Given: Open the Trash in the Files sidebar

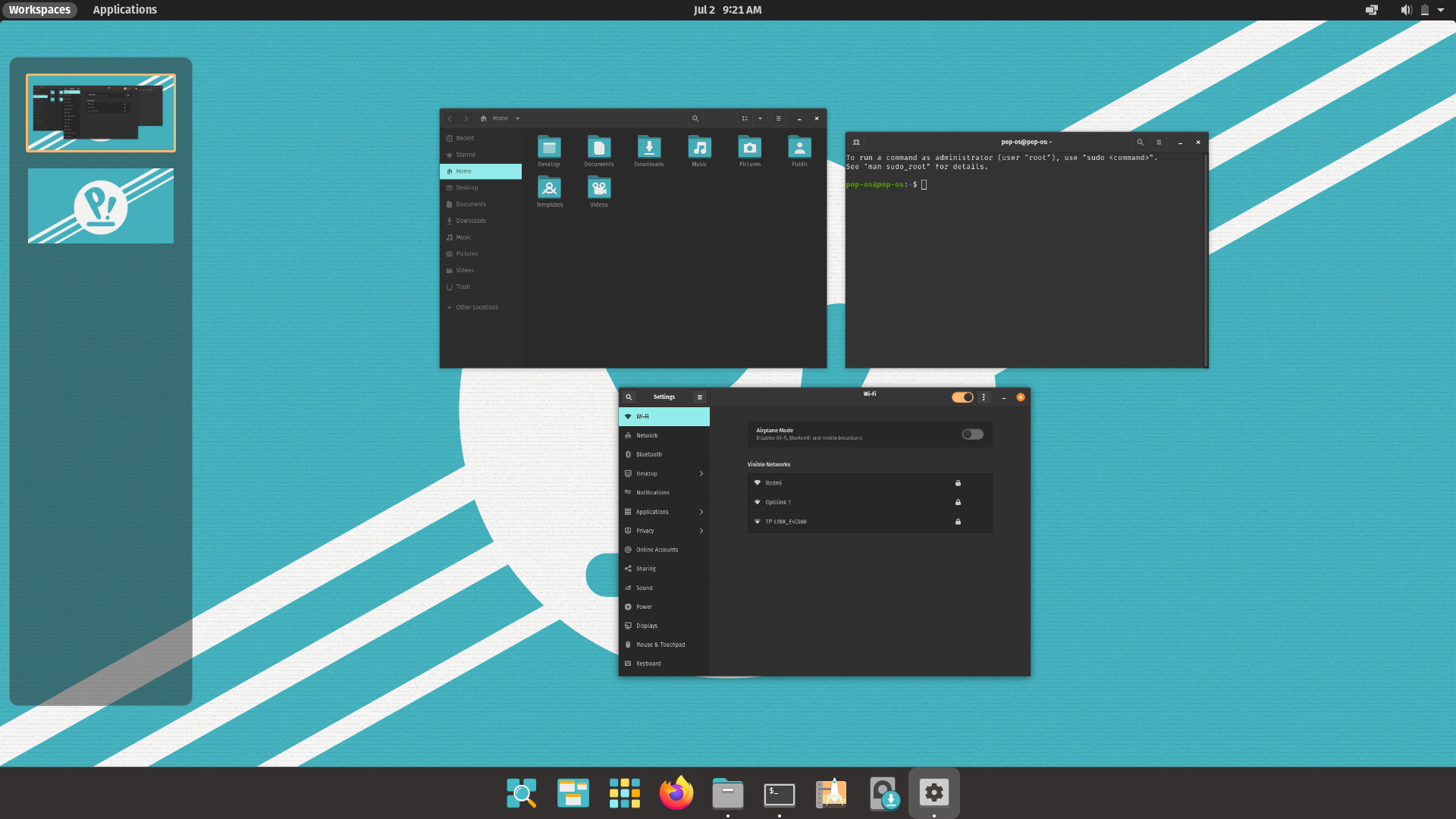Looking at the screenshot, I should pyautogui.click(x=463, y=287).
